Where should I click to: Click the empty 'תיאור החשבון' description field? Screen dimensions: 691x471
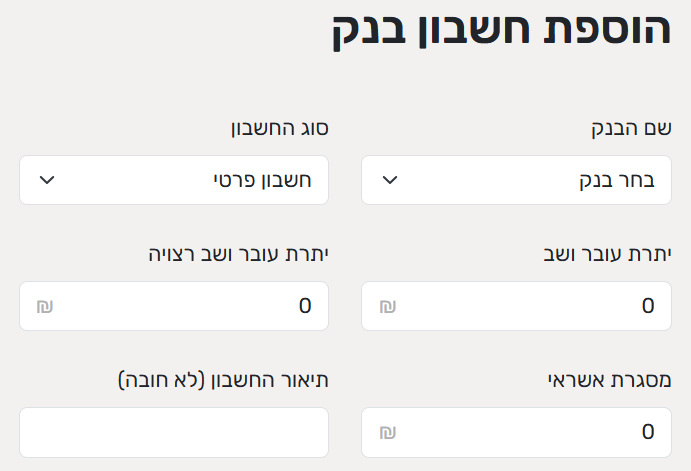174,432
